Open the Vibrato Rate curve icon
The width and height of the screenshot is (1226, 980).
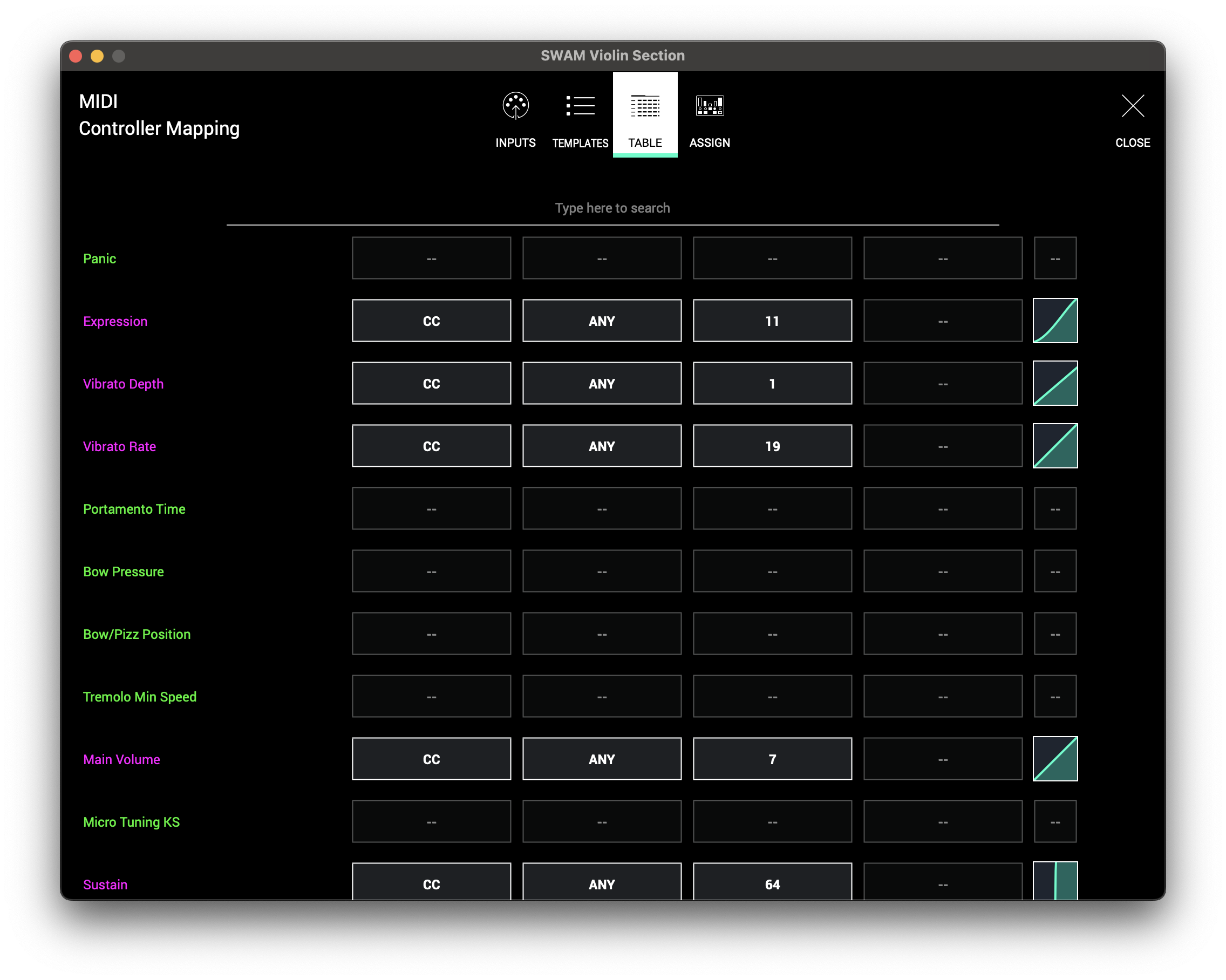(x=1055, y=446)
